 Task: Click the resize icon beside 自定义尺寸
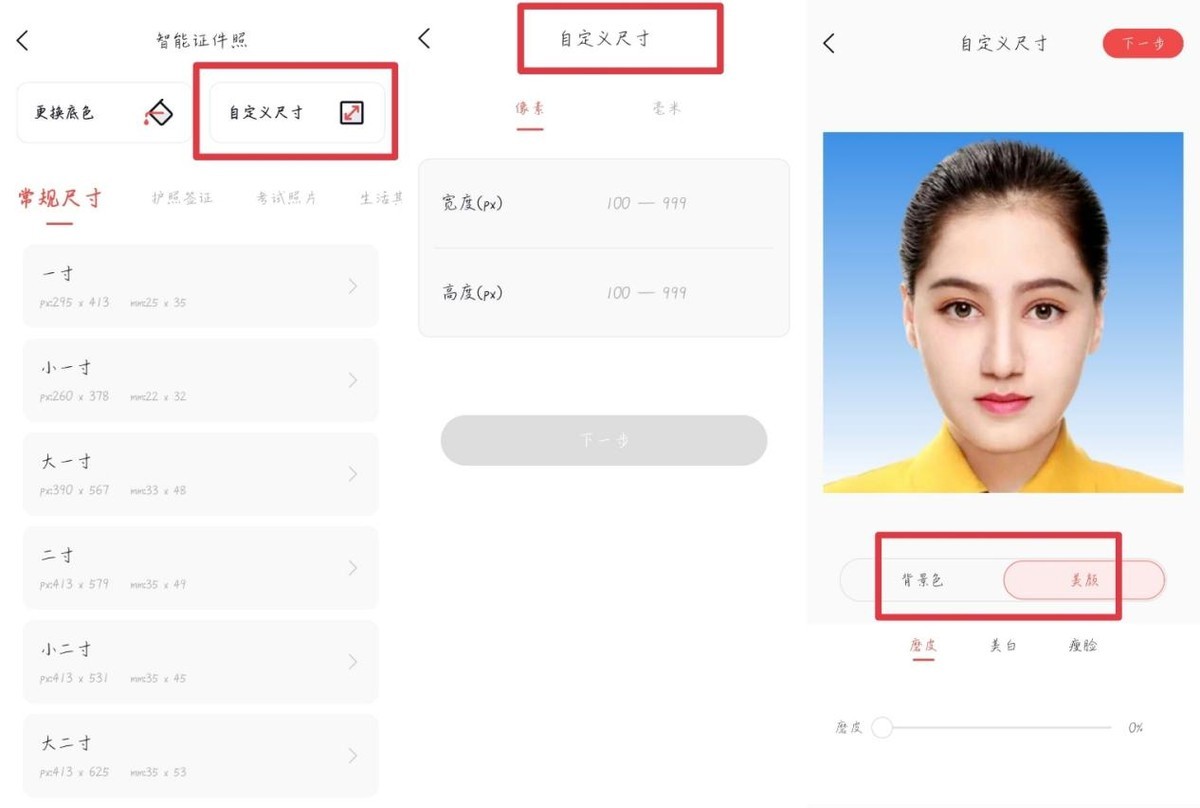(x=350, y=113)
